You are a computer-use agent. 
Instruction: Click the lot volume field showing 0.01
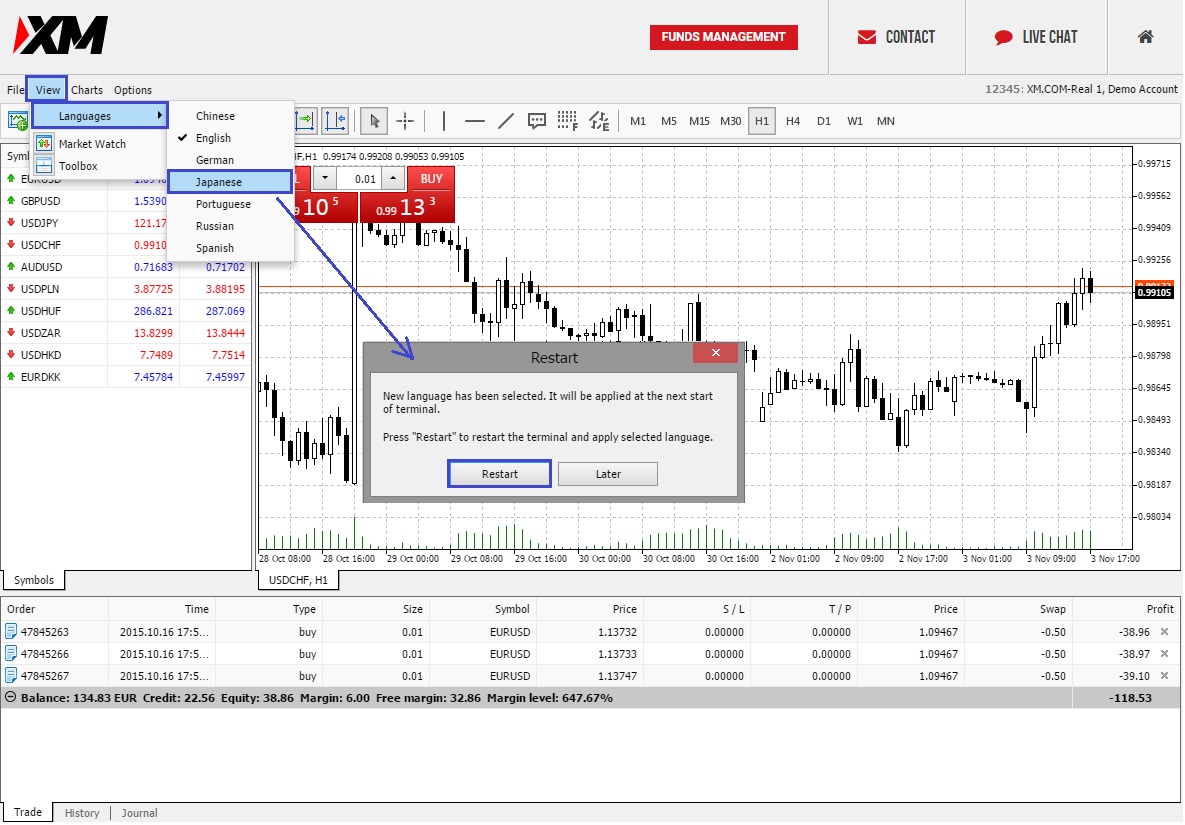coord(359,178)
